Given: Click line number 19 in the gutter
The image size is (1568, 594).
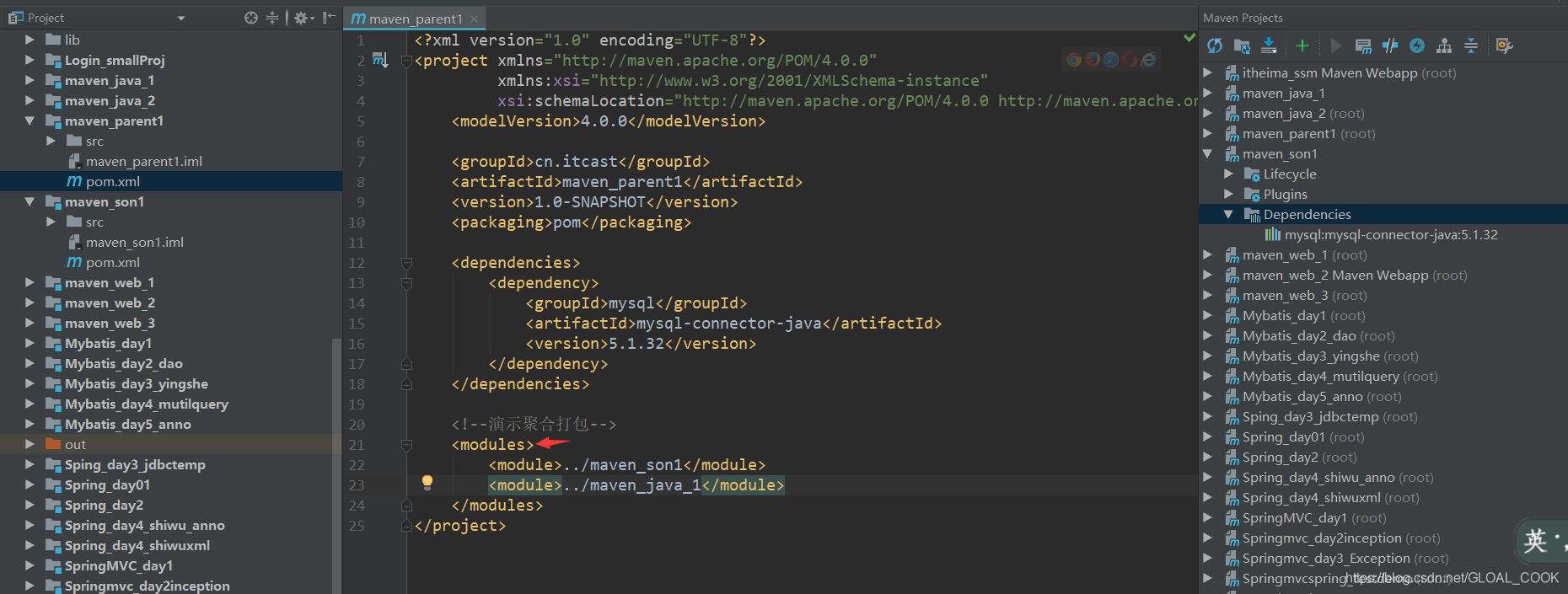Looking at the screenshot, I should click(357, 404).
